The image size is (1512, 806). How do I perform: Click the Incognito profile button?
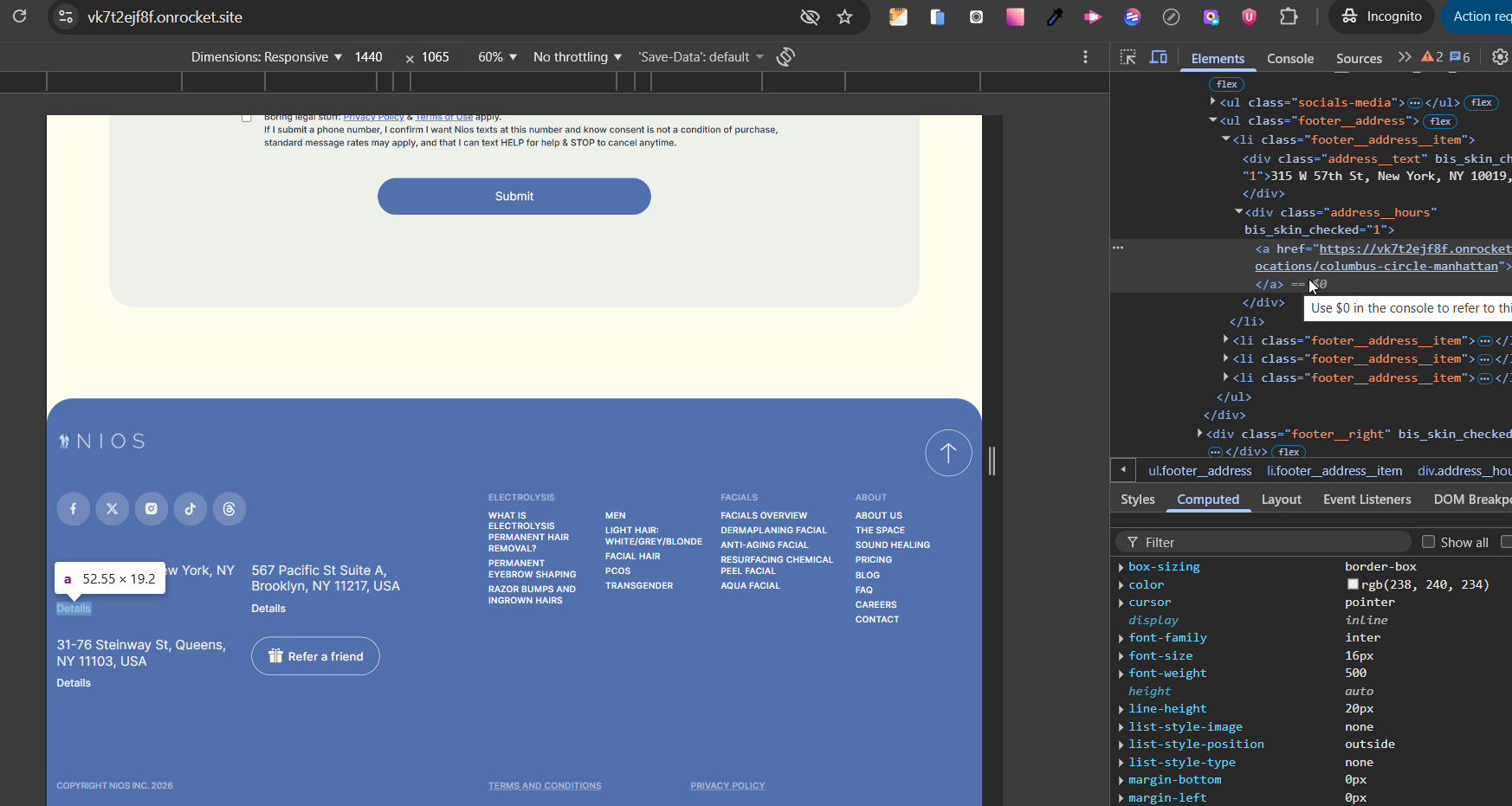[1382, 16]
